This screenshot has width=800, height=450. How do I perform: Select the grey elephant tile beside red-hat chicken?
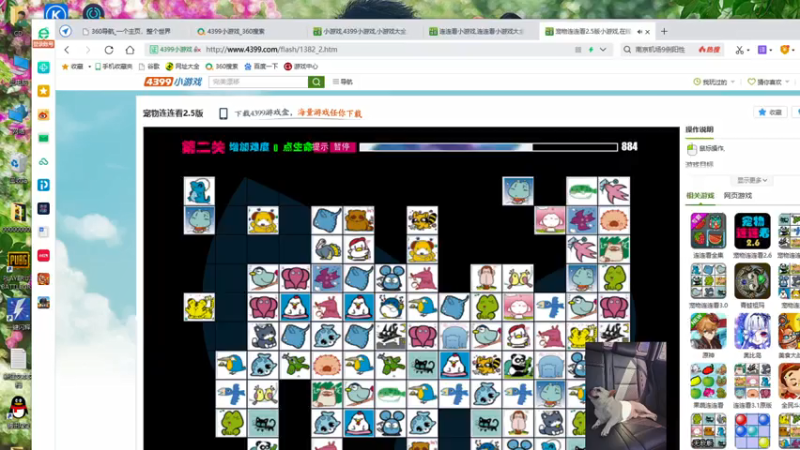point(454,336)
